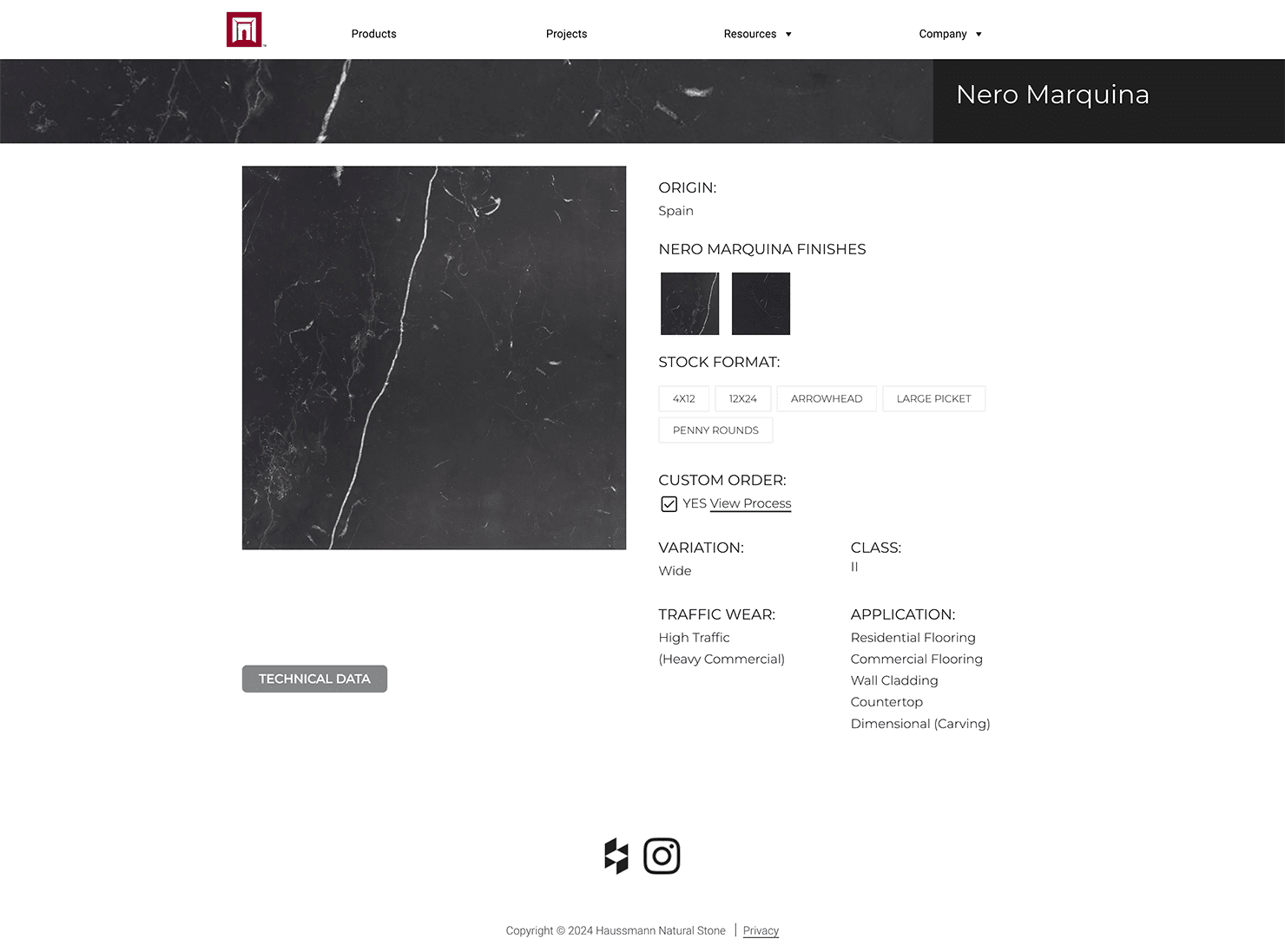
Task: Pick the Penny Rounds stock format
Action: pyautogui.click(x=715, y=430)
